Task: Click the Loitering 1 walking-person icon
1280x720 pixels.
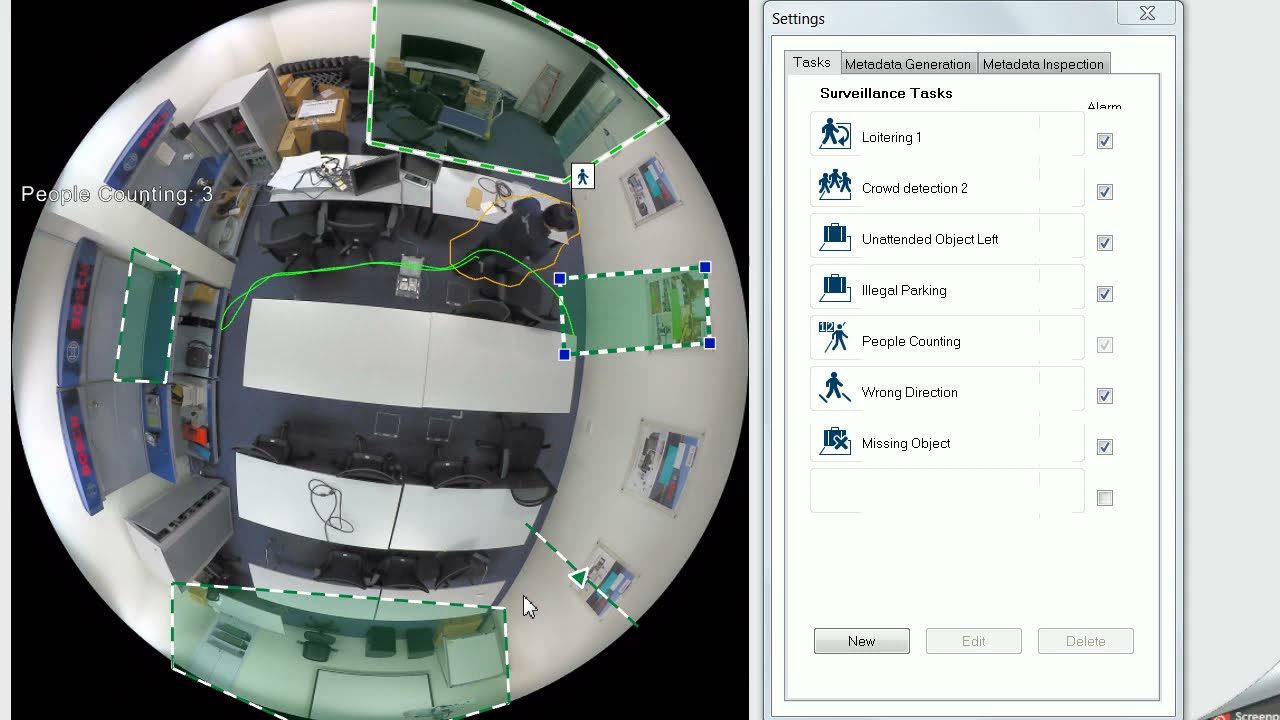Action: click(834, 134)
